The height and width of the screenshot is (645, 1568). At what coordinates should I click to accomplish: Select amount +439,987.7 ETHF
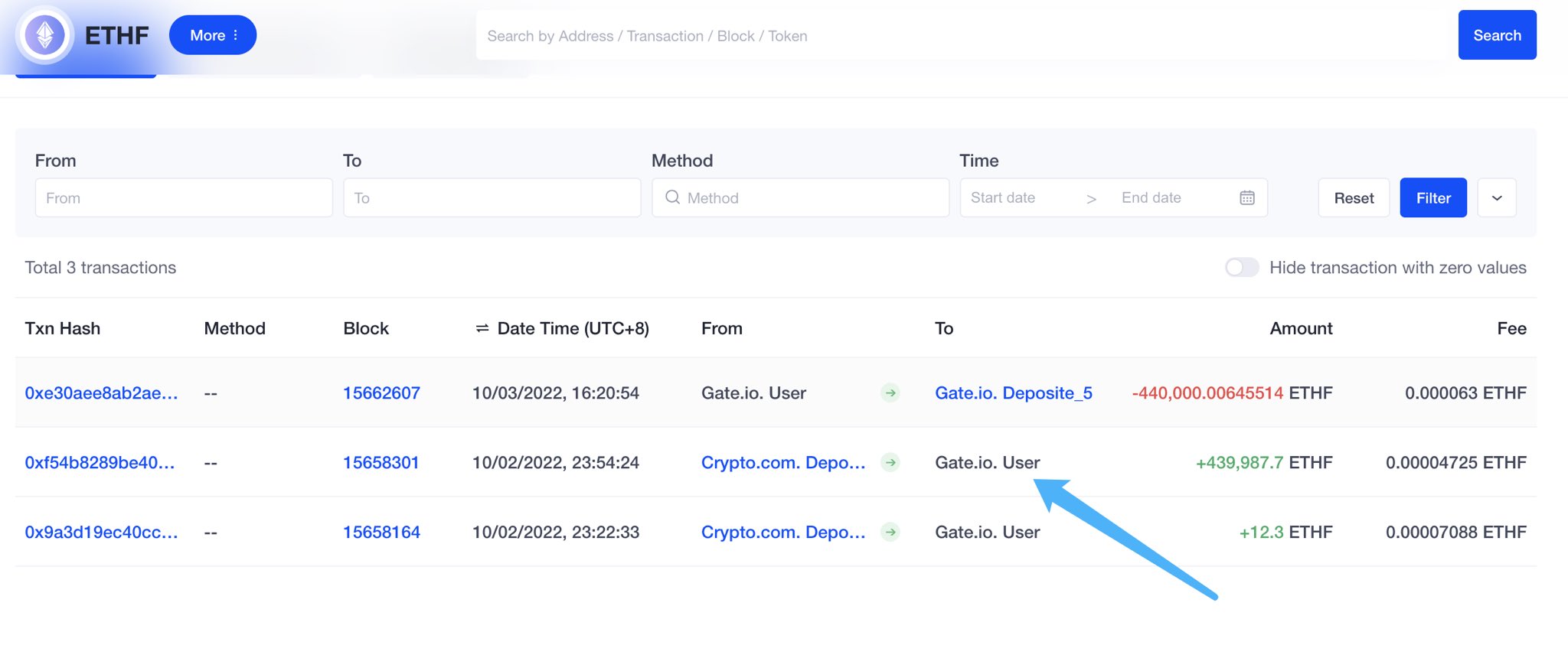click(1264, 463)
